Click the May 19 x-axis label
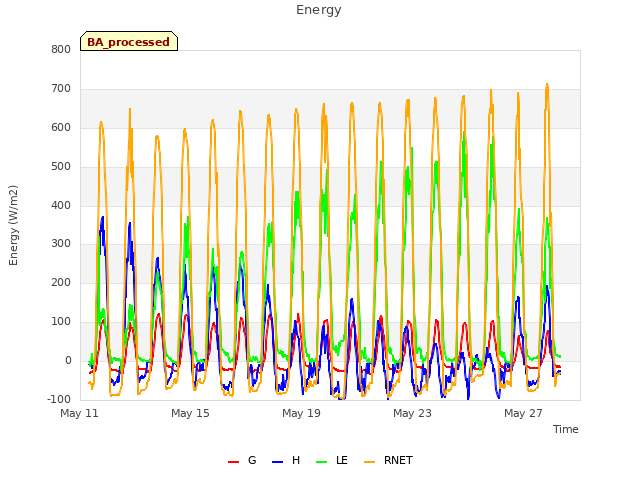 click(301, 413)
